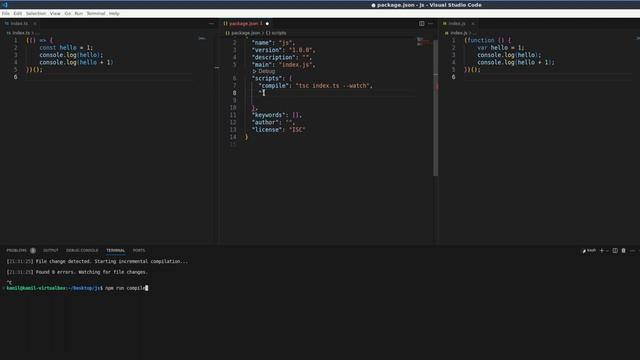Open the Help menu

(x=114, y=13)
